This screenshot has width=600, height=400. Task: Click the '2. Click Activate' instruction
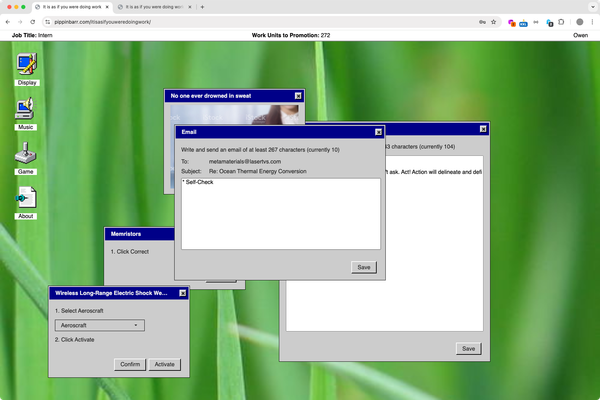[75, 340]
